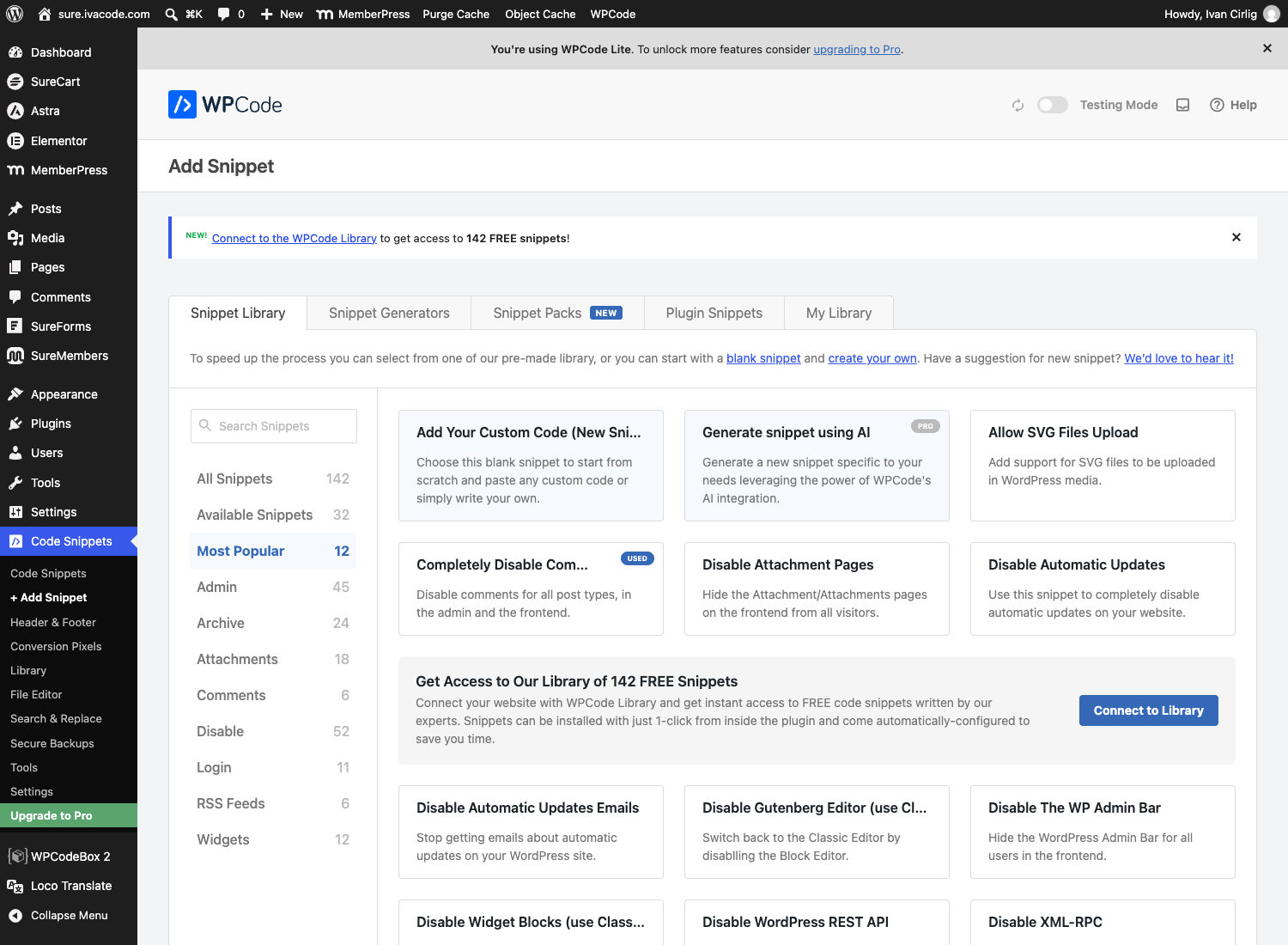Open WPCodeBox 2 in sidebar
The height and width of the screenshot is (945, 1288).
tap(69, 857)
